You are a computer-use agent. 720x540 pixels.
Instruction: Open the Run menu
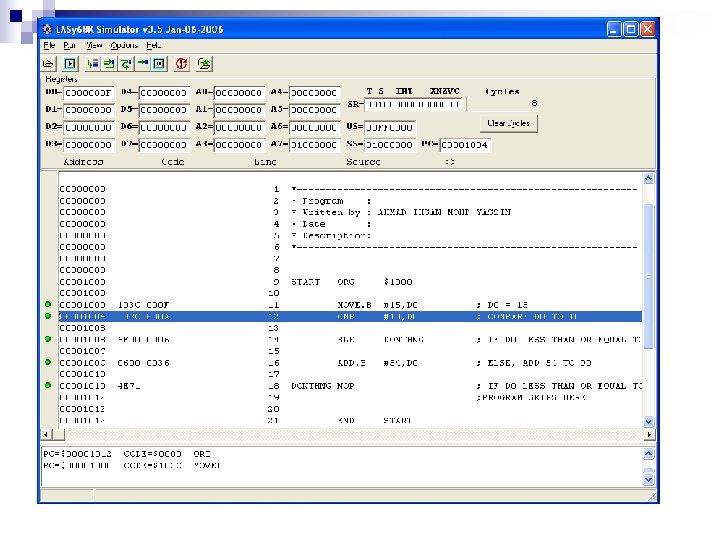69,45
